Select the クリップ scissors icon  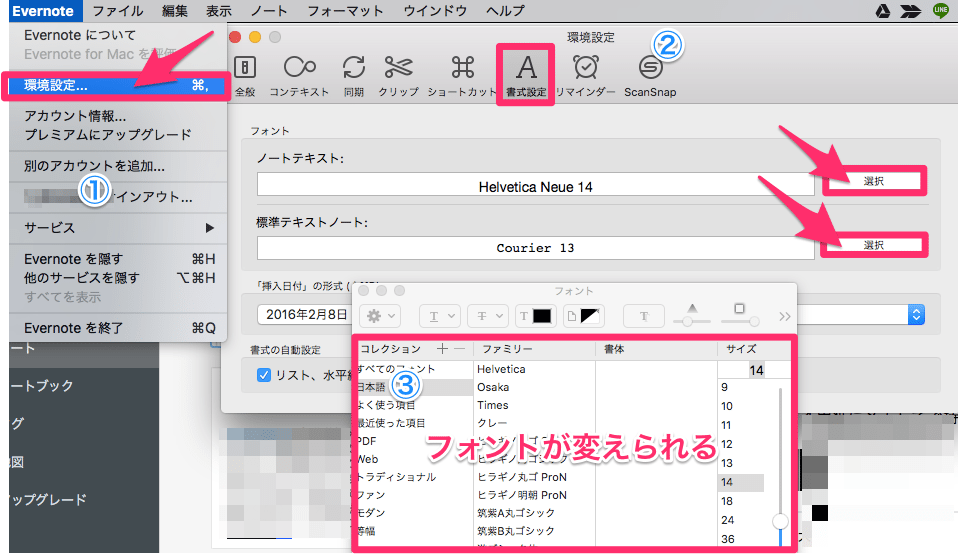[x=398, y=74]
